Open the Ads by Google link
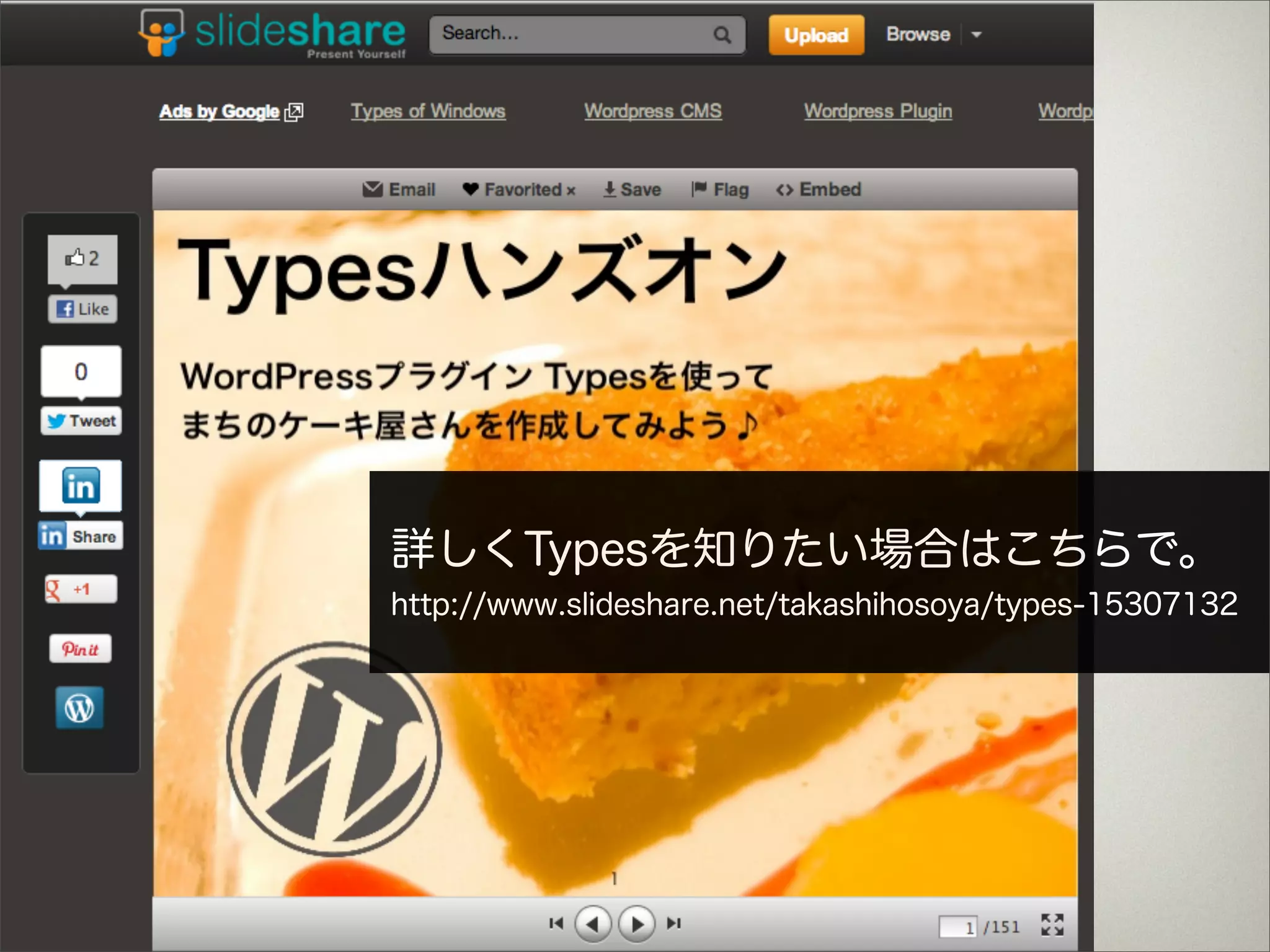This screenshot has width=1270, height=952. click(231, 112)
